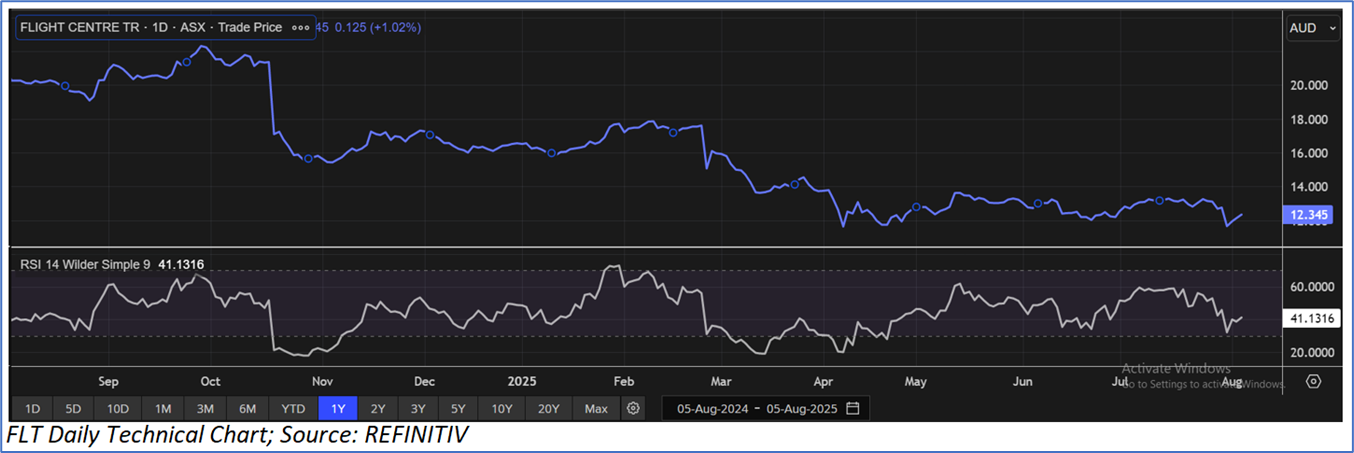
Task: Select the 3M time range
Action: pos(205,408)
